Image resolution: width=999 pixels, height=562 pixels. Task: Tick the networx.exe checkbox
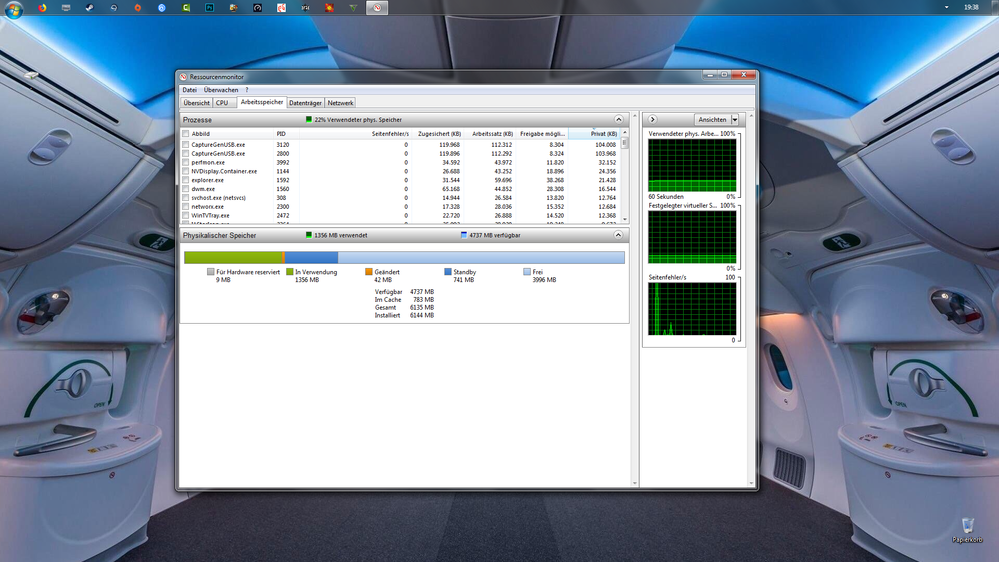185,207
